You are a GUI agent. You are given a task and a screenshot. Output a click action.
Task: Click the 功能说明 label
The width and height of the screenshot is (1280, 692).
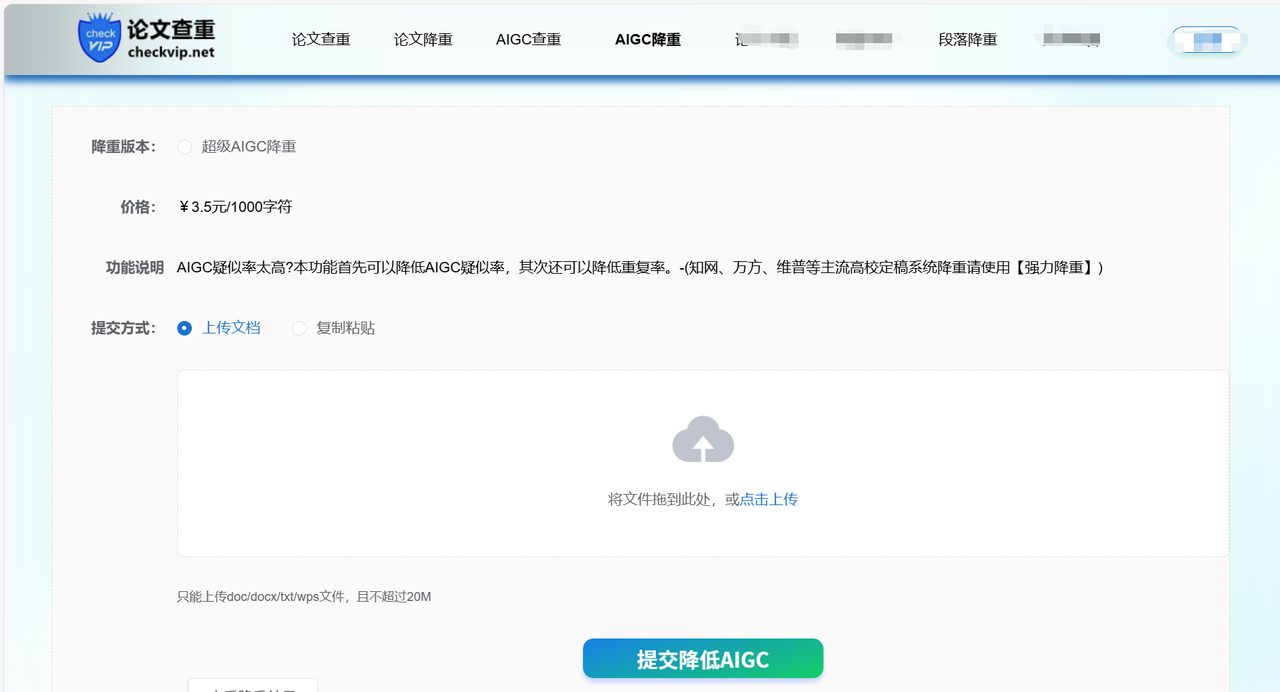point(135,267)
